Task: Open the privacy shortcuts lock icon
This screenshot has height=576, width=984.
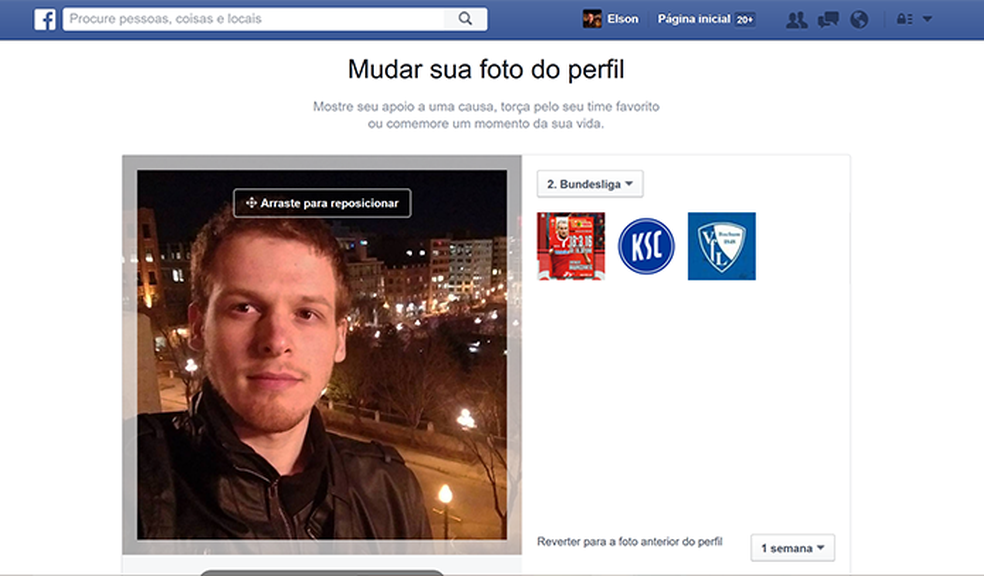Action: (905, 18)
